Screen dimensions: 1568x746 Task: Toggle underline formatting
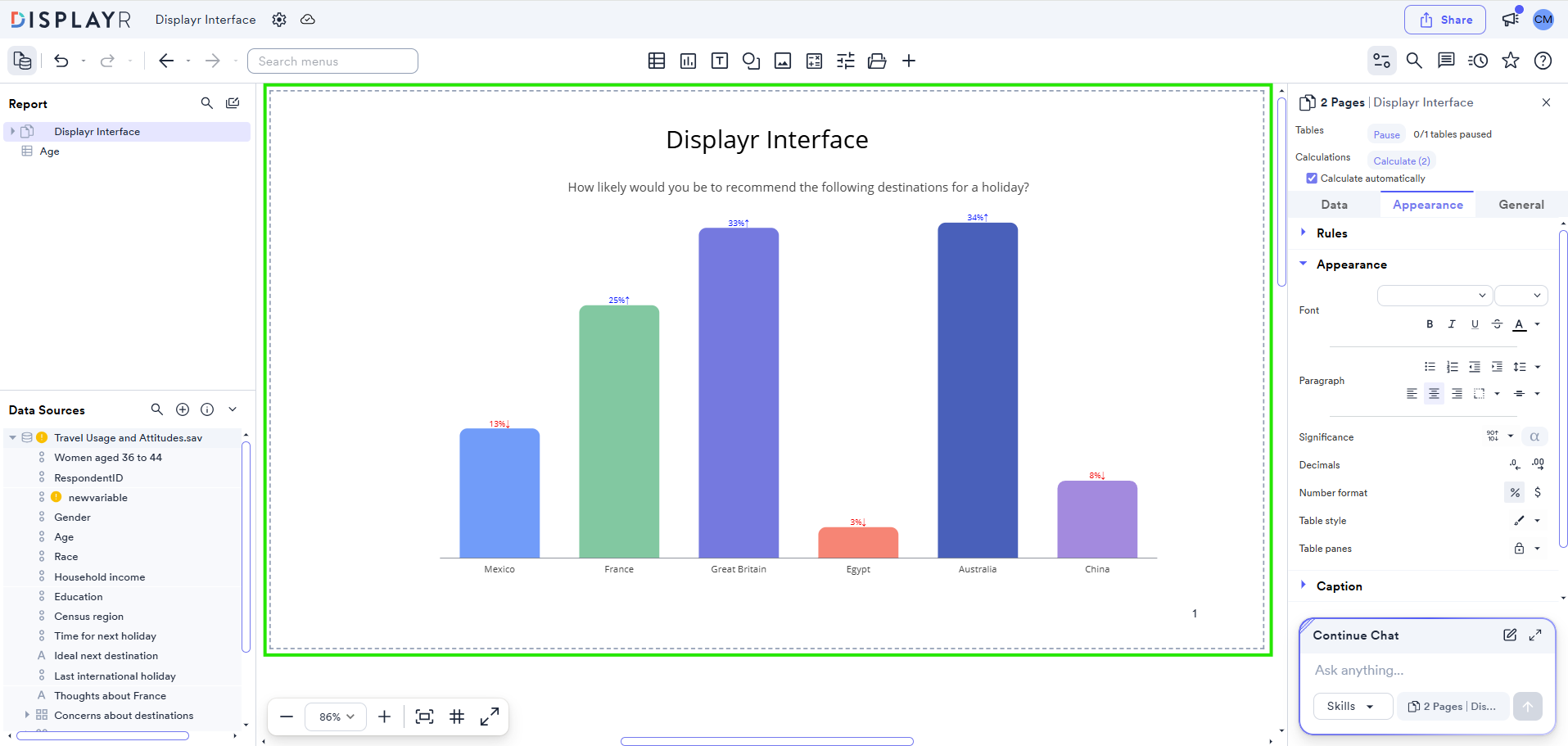click(x=1475, y=324)
